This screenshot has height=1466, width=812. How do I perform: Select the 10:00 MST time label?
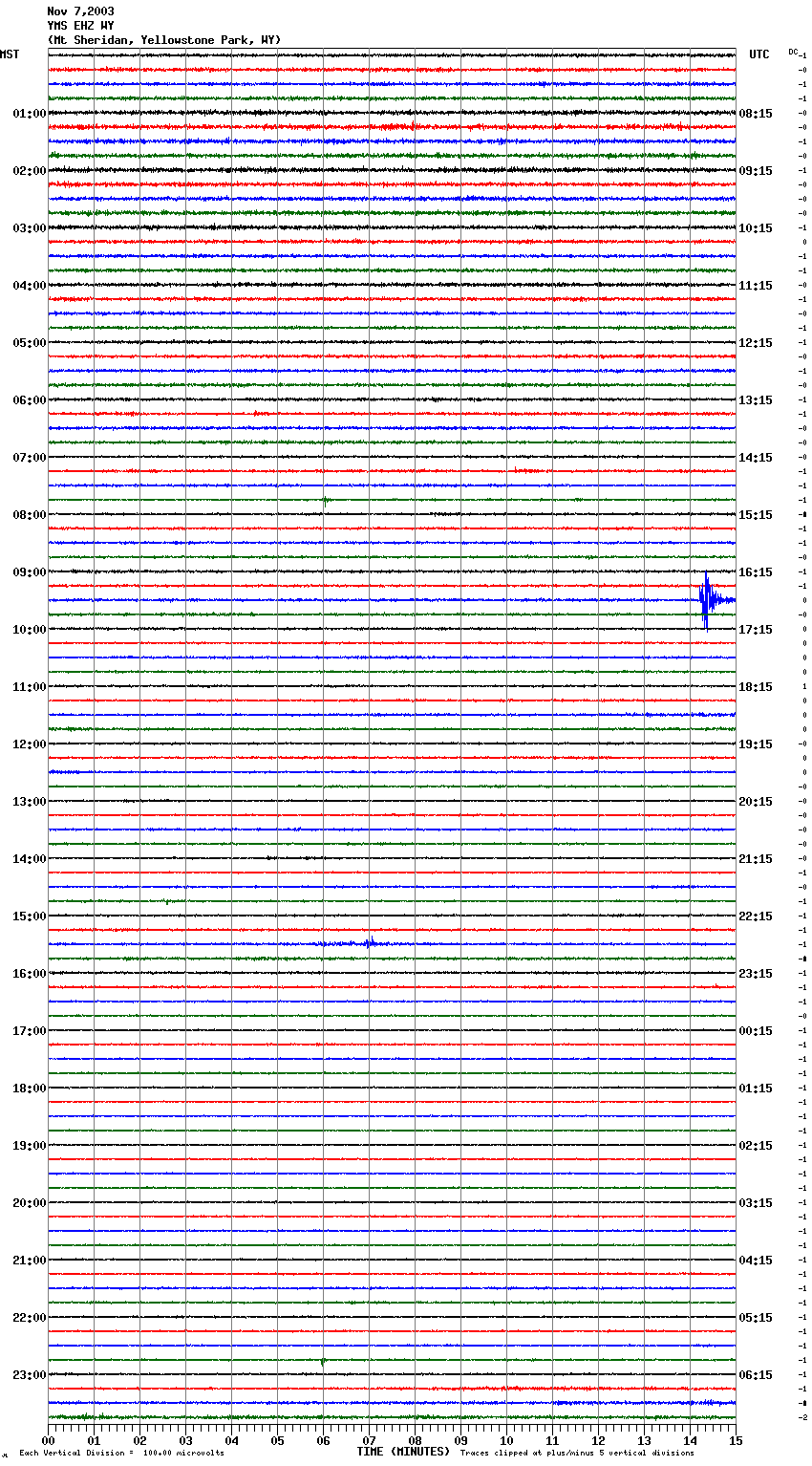(30, 630)
